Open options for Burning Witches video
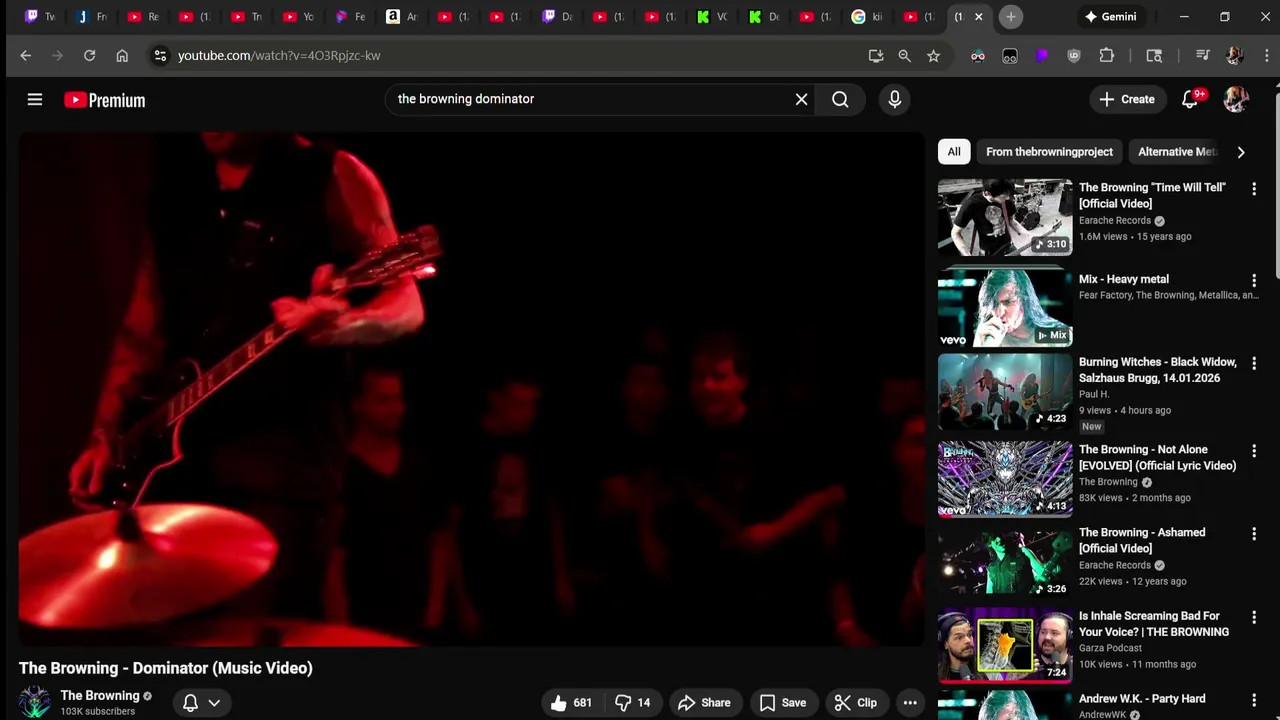 [1254, 364]
